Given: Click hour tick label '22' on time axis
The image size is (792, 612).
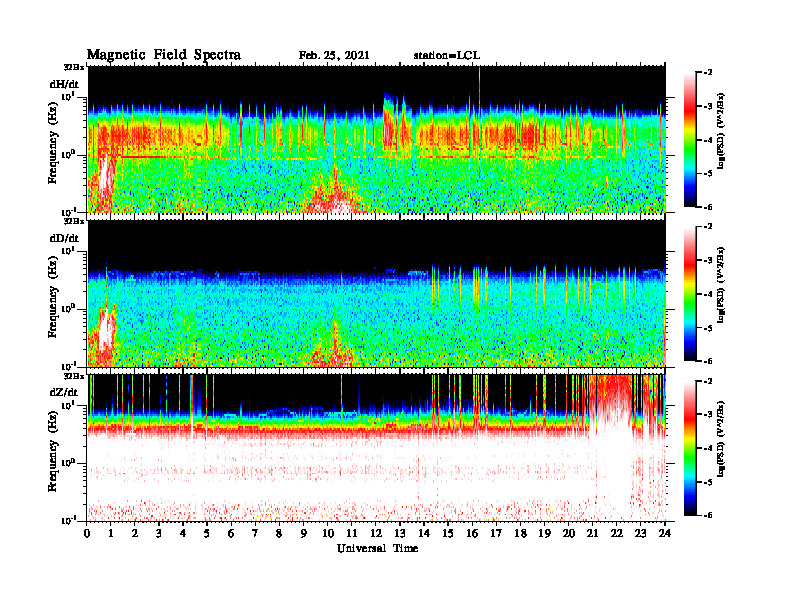Looking at the screenshot, I should [x=617, y=533].
